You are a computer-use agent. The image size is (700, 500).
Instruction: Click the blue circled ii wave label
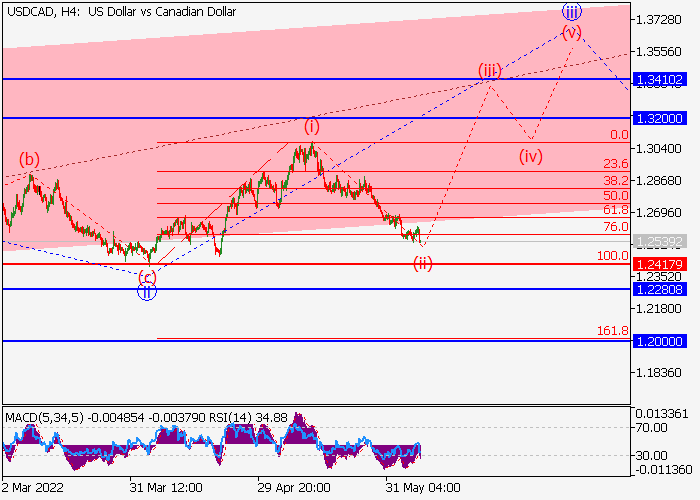(147, 292)
